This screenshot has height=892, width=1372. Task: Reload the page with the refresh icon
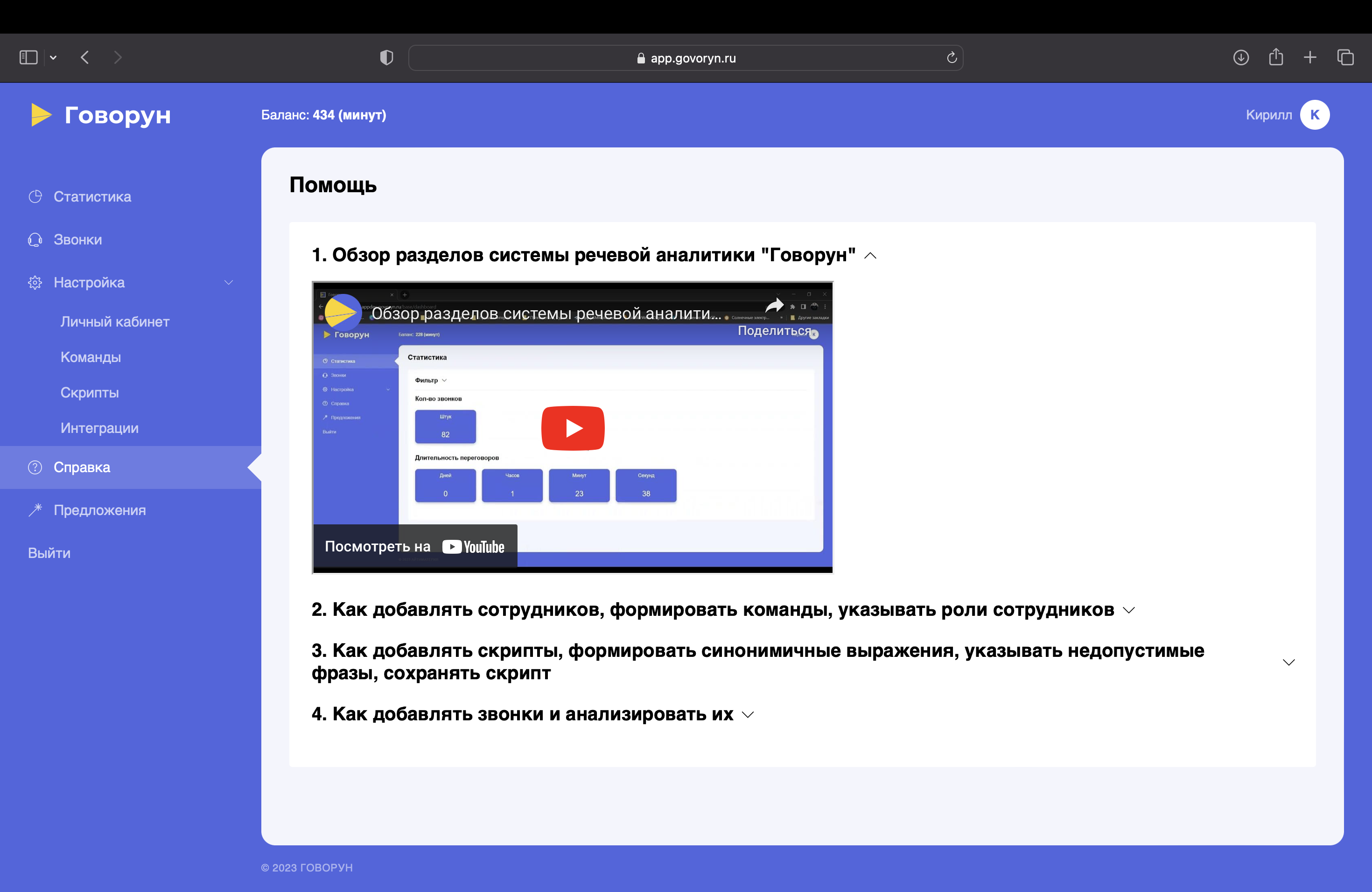coord(952,58)
